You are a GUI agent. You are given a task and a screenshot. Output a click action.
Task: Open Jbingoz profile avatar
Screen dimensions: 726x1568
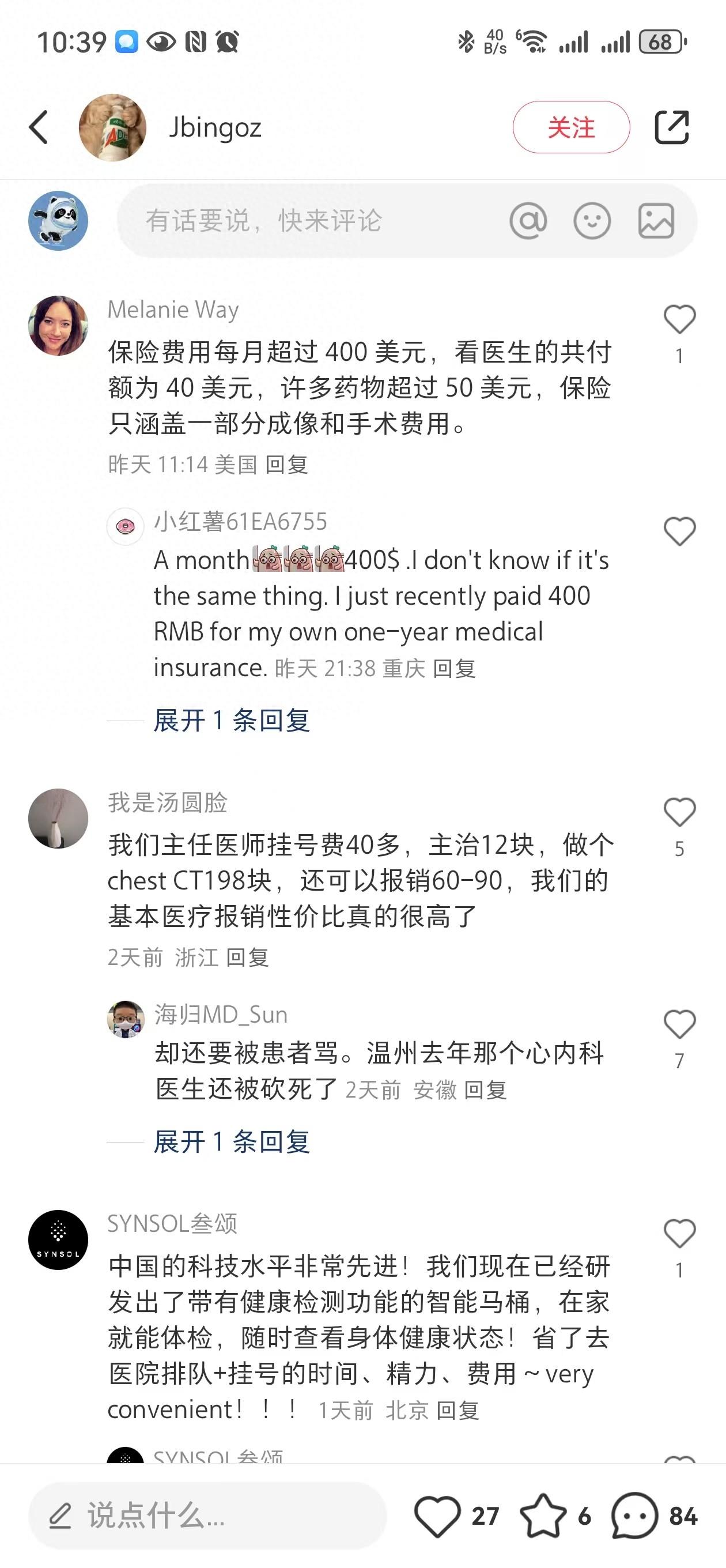point(112,127)
